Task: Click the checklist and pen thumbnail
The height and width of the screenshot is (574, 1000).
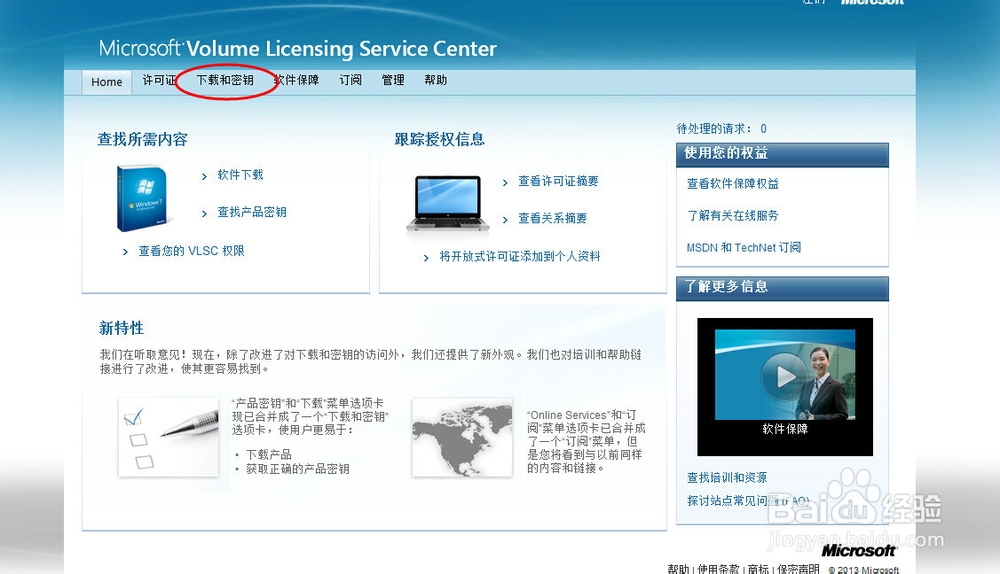Action: tap(168, 438)
